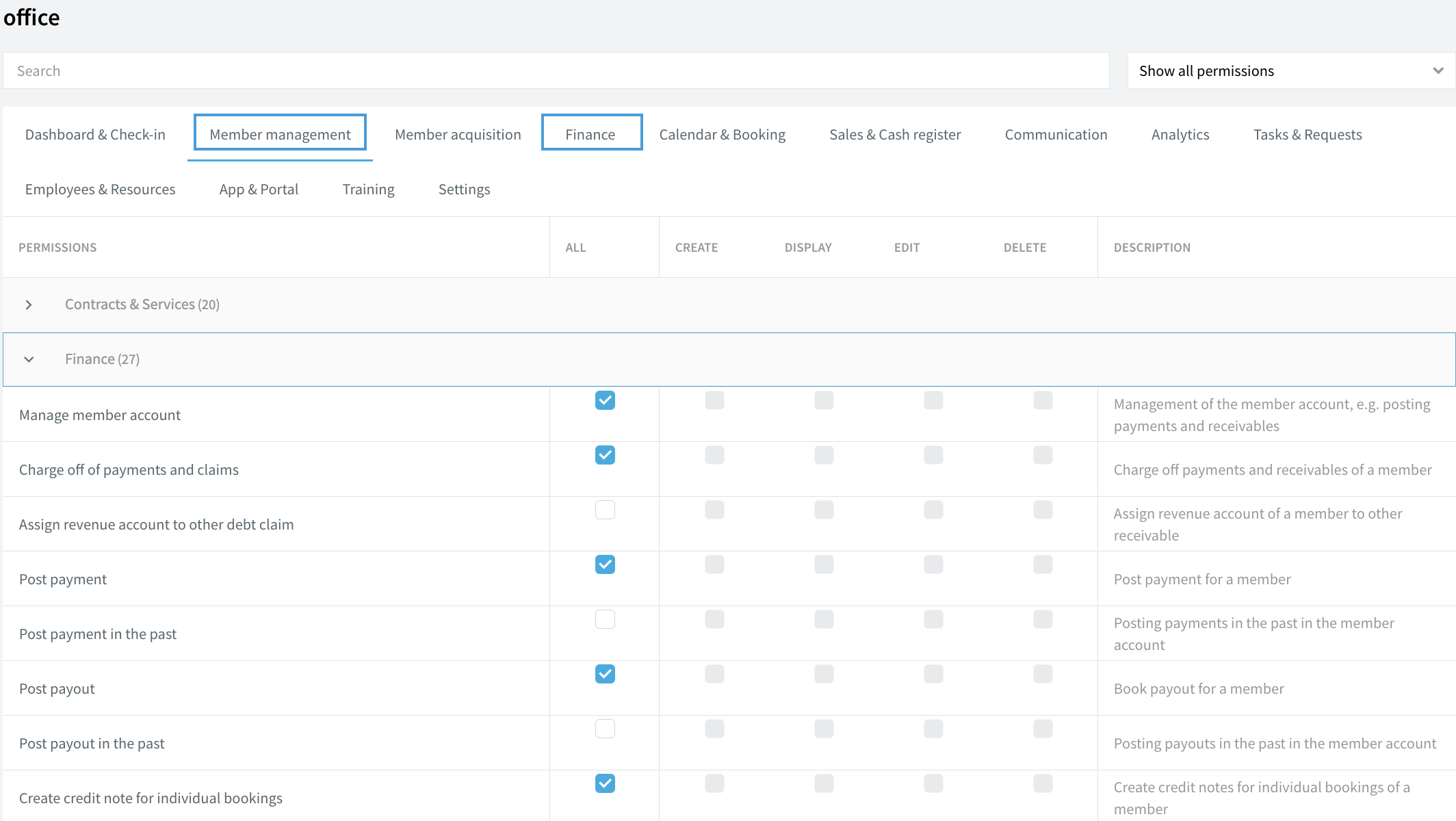The height and width of the screenshot is (821, 1456).
Task: Open the App & Portal tab
Action: (x=259, y=189)
